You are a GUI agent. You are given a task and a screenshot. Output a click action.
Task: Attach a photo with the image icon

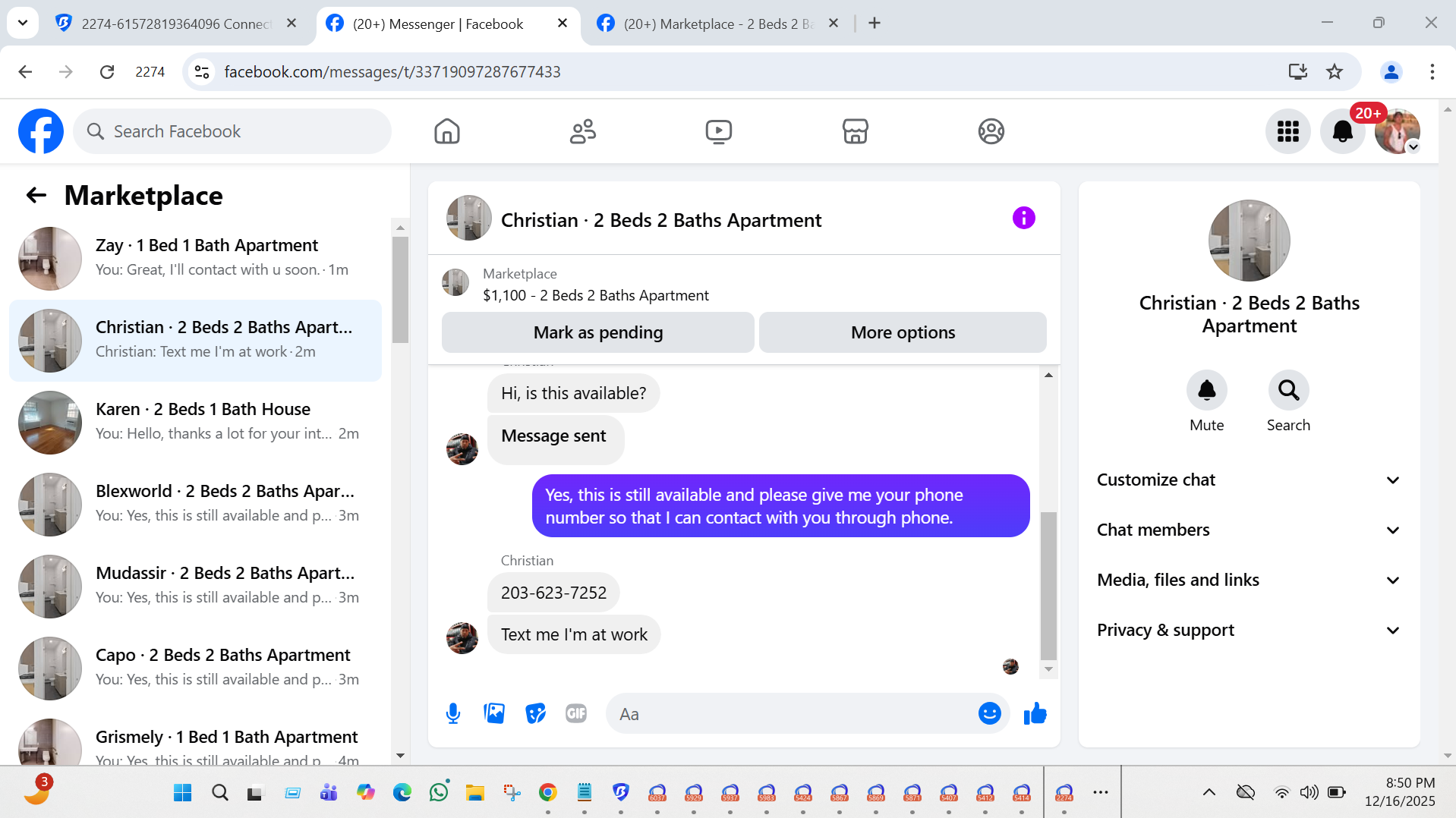[x=494, y=713]
